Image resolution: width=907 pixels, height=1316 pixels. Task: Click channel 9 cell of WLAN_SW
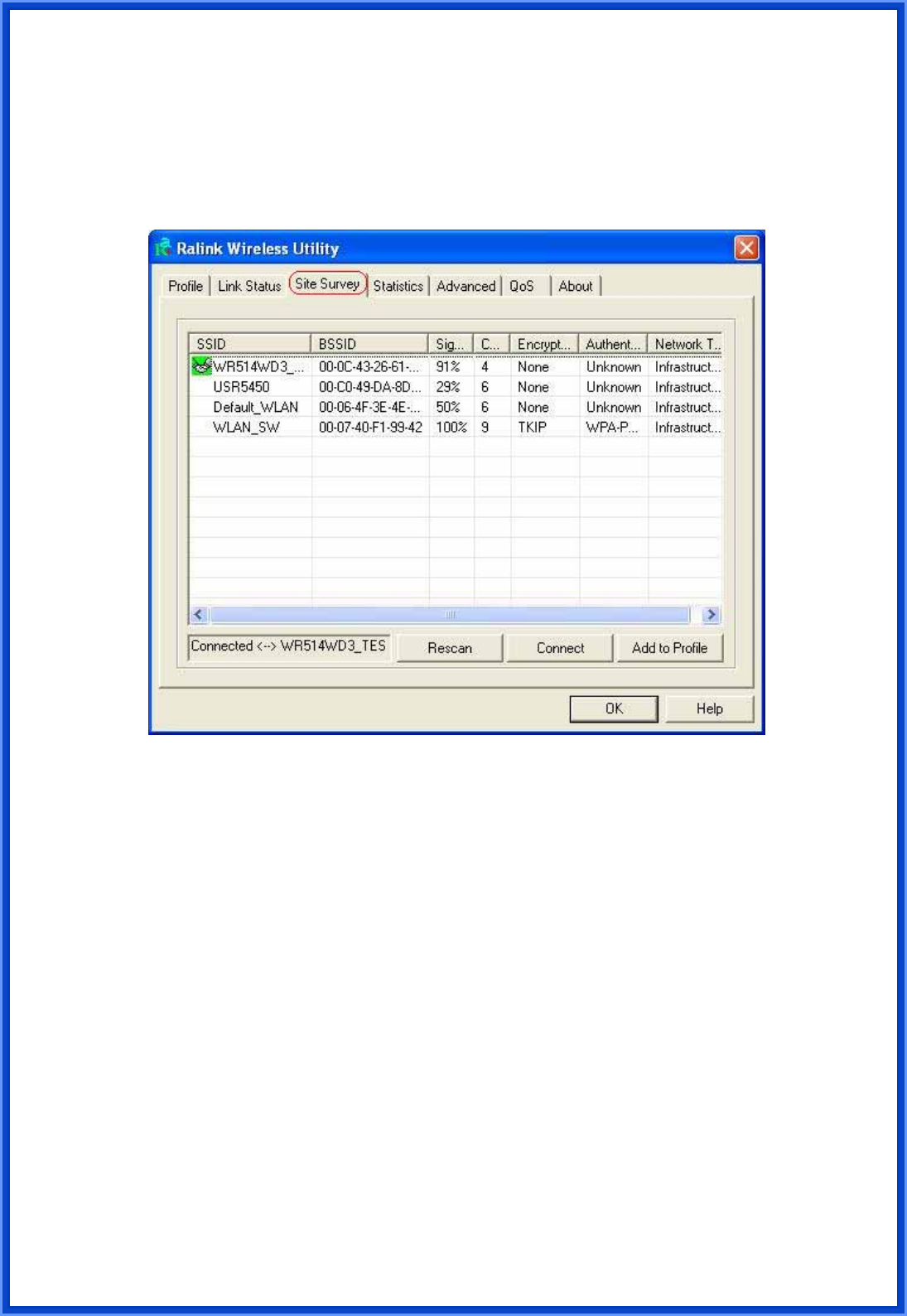pos(485,428)
